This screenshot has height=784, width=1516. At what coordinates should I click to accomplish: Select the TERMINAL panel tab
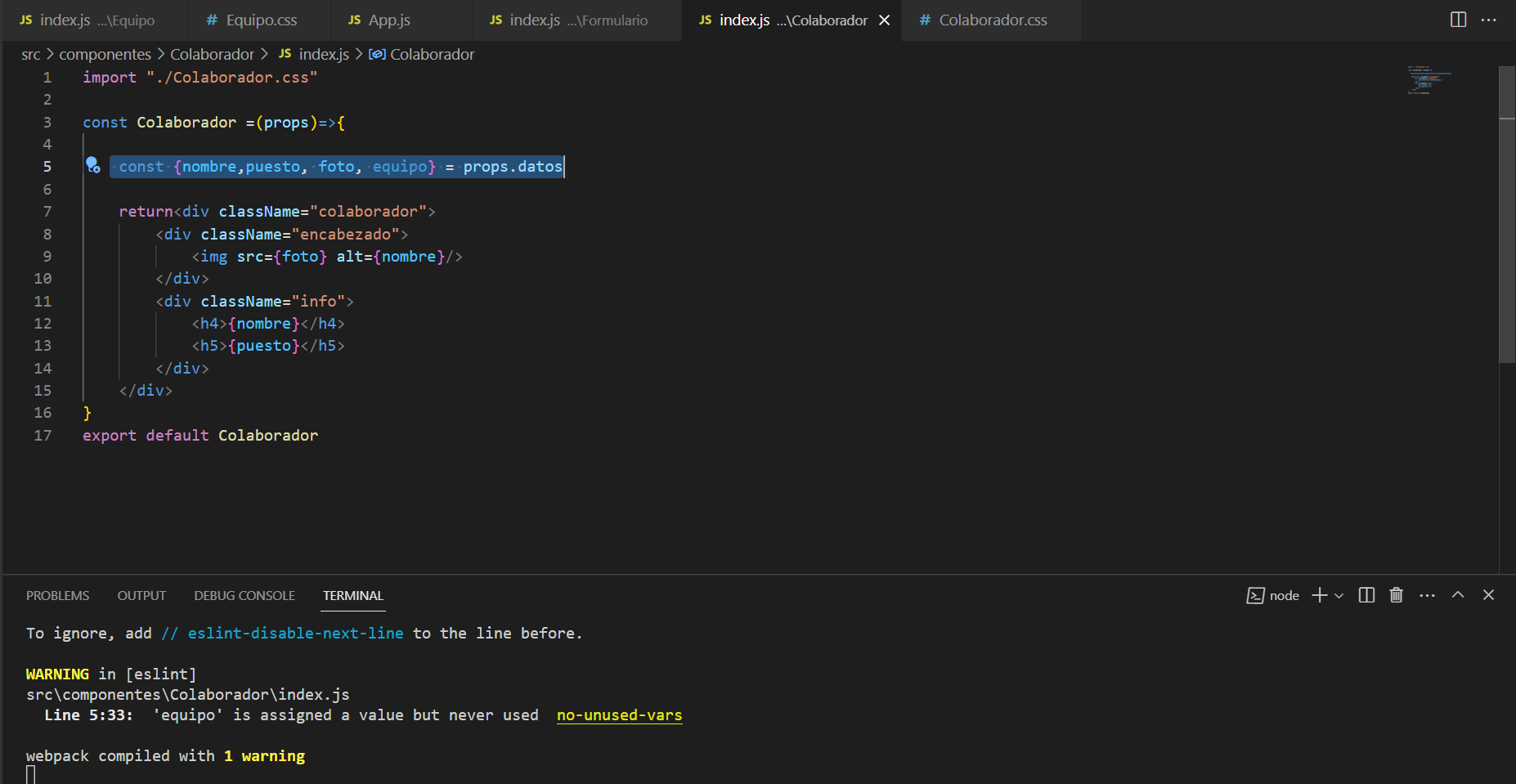(x=353, y=596)
